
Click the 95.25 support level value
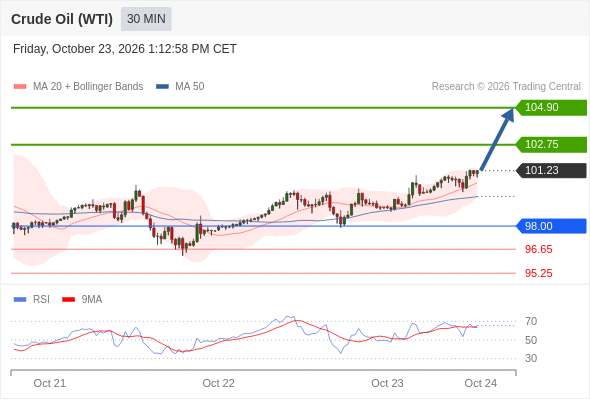538,273
